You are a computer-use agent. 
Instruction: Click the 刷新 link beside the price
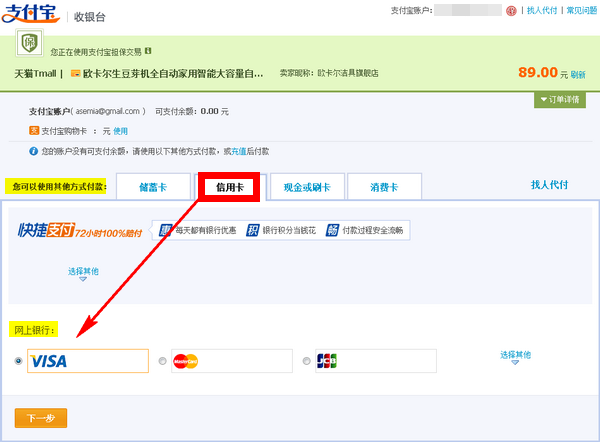click(578, 75)
